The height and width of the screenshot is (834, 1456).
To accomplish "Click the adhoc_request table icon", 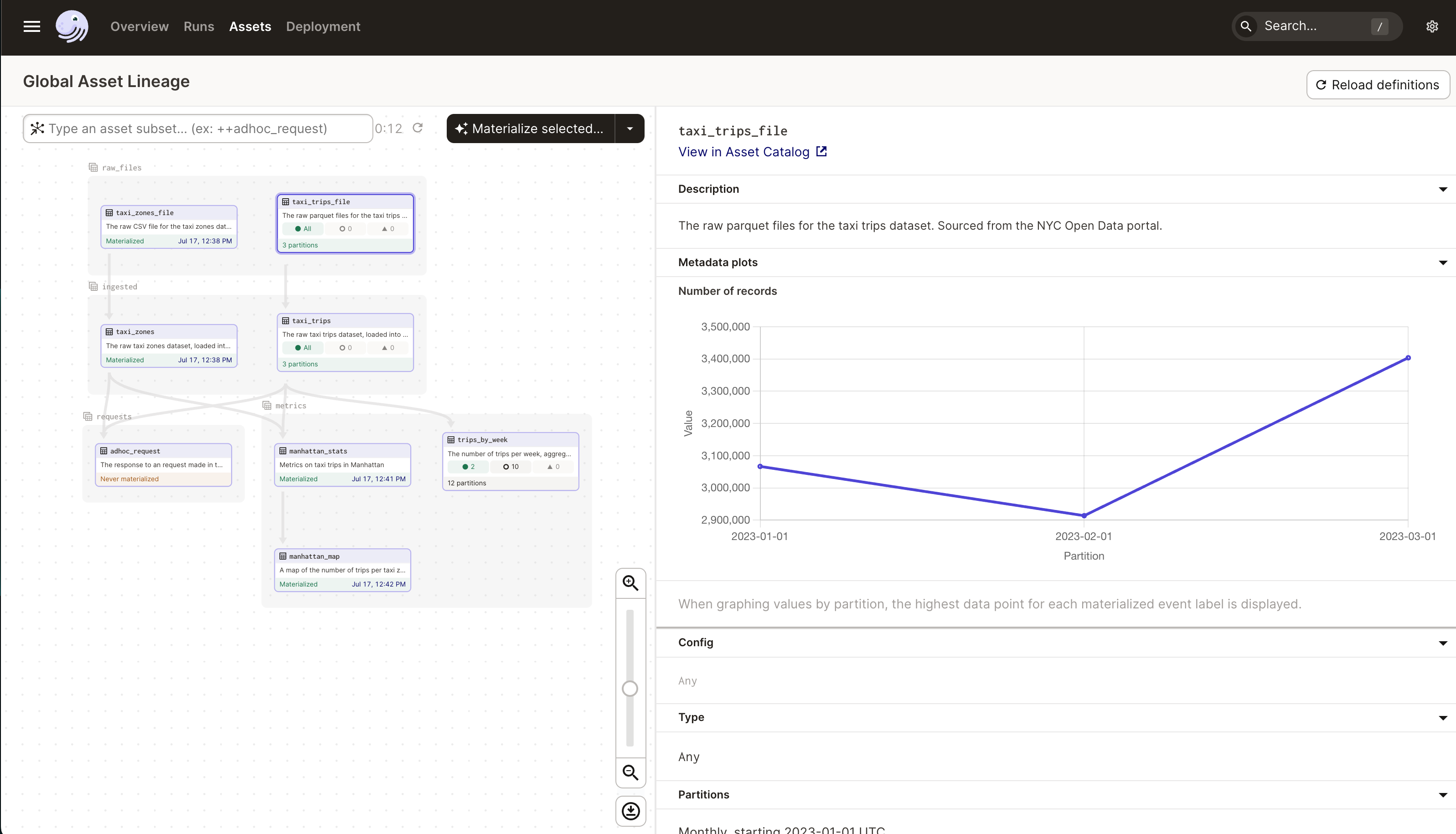I will point(103,451).
